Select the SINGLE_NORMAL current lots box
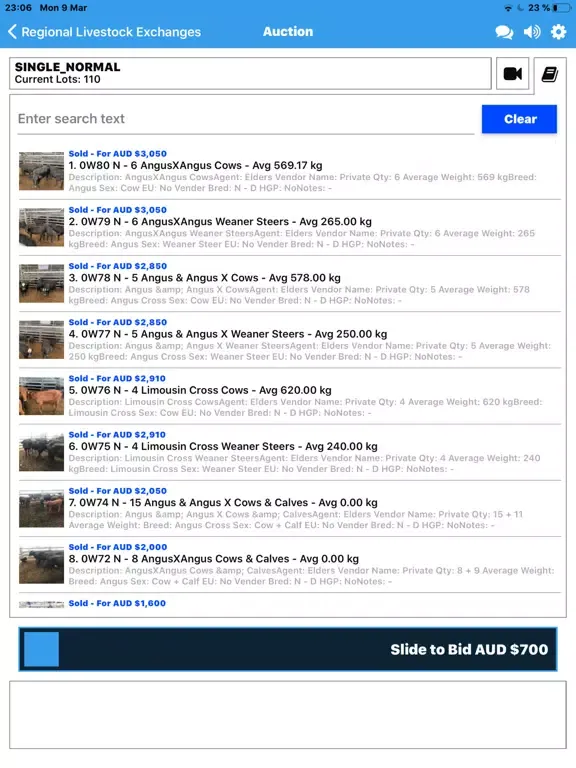This screenshot has height=768, width=576. tap(250, 73)
